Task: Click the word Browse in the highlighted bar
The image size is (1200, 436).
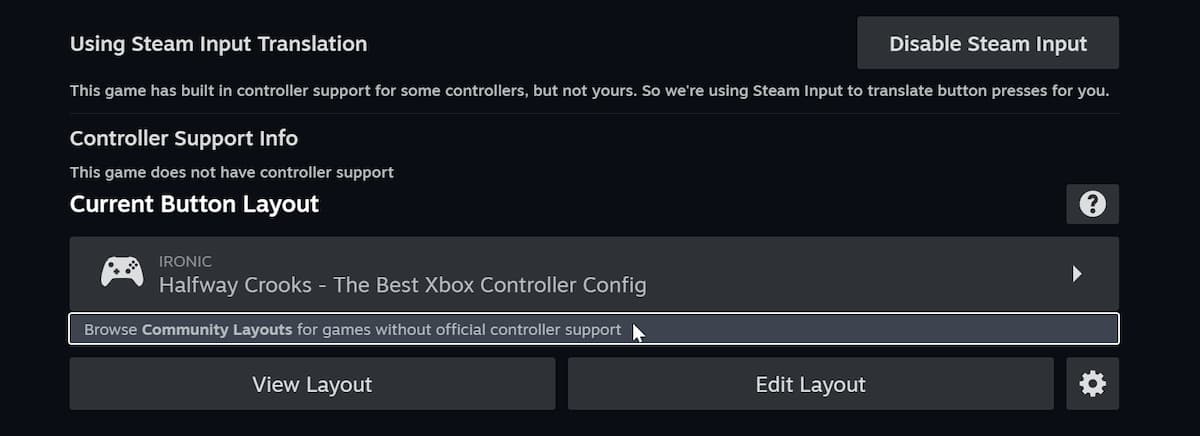Action: (110, 329)
